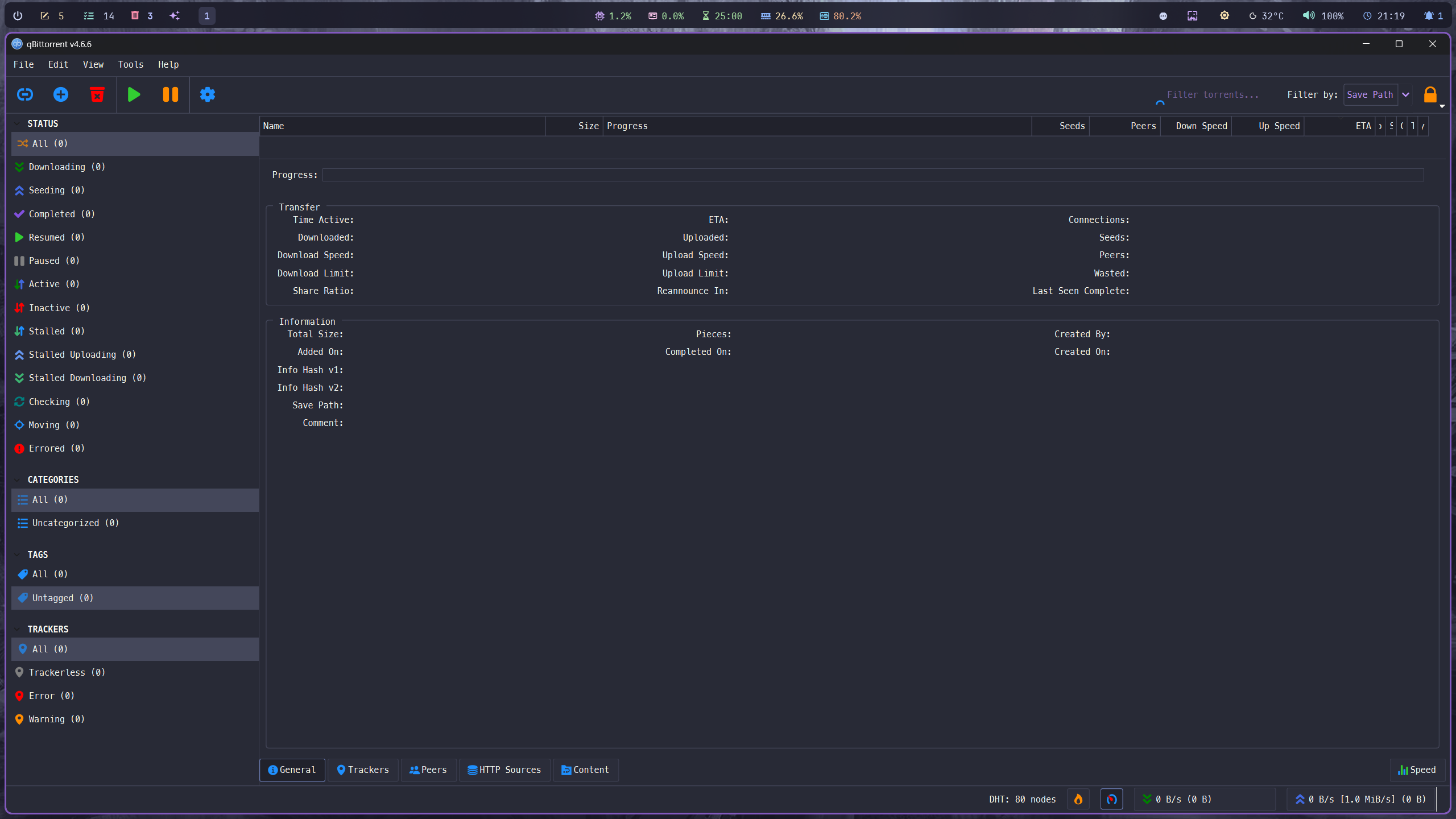Image resolution: width=1456 pixels, height=819 pixels.
Task: Open the View menu
Action: pyautogui.click(x=93, y=64)
